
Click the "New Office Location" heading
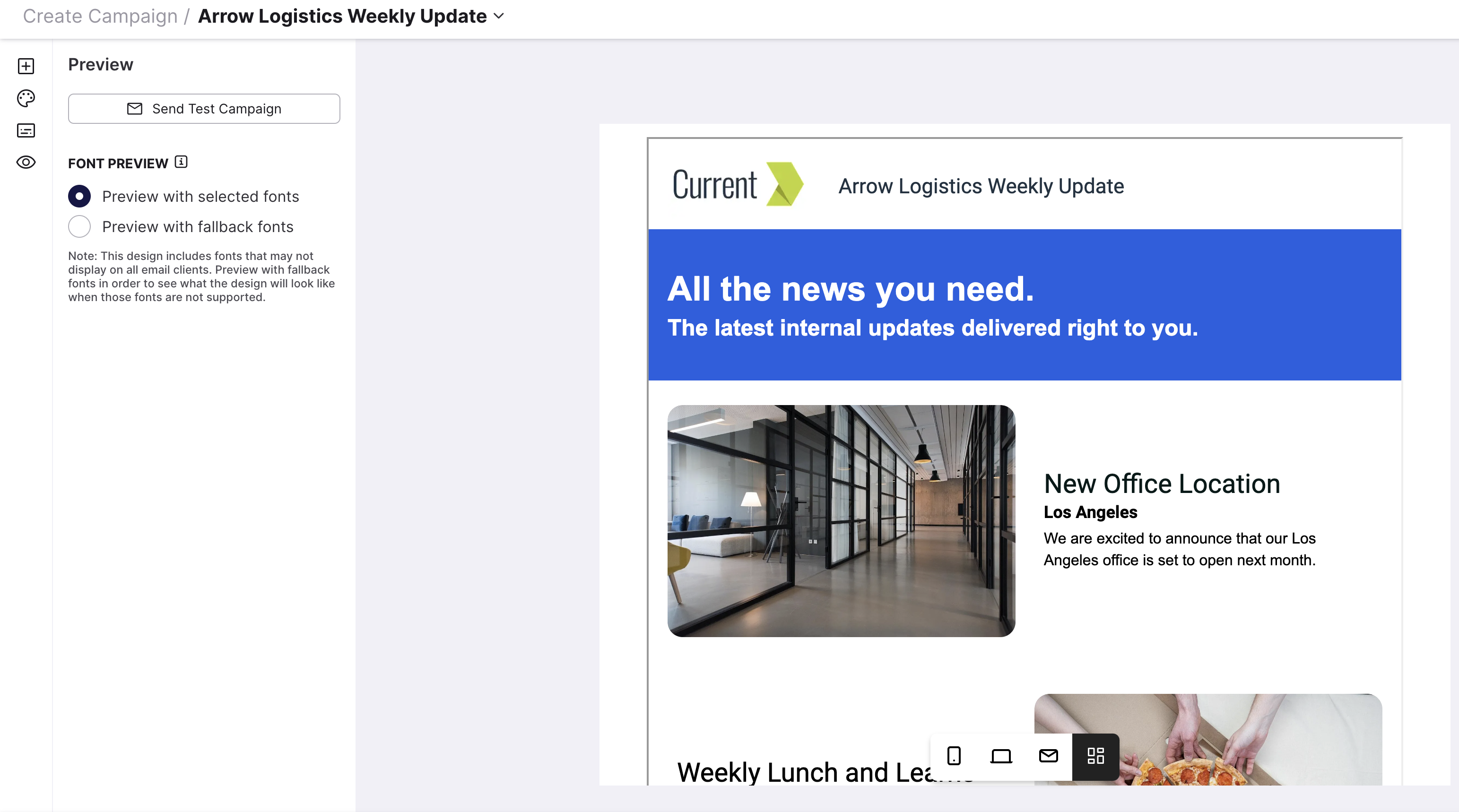(1162, 484)
